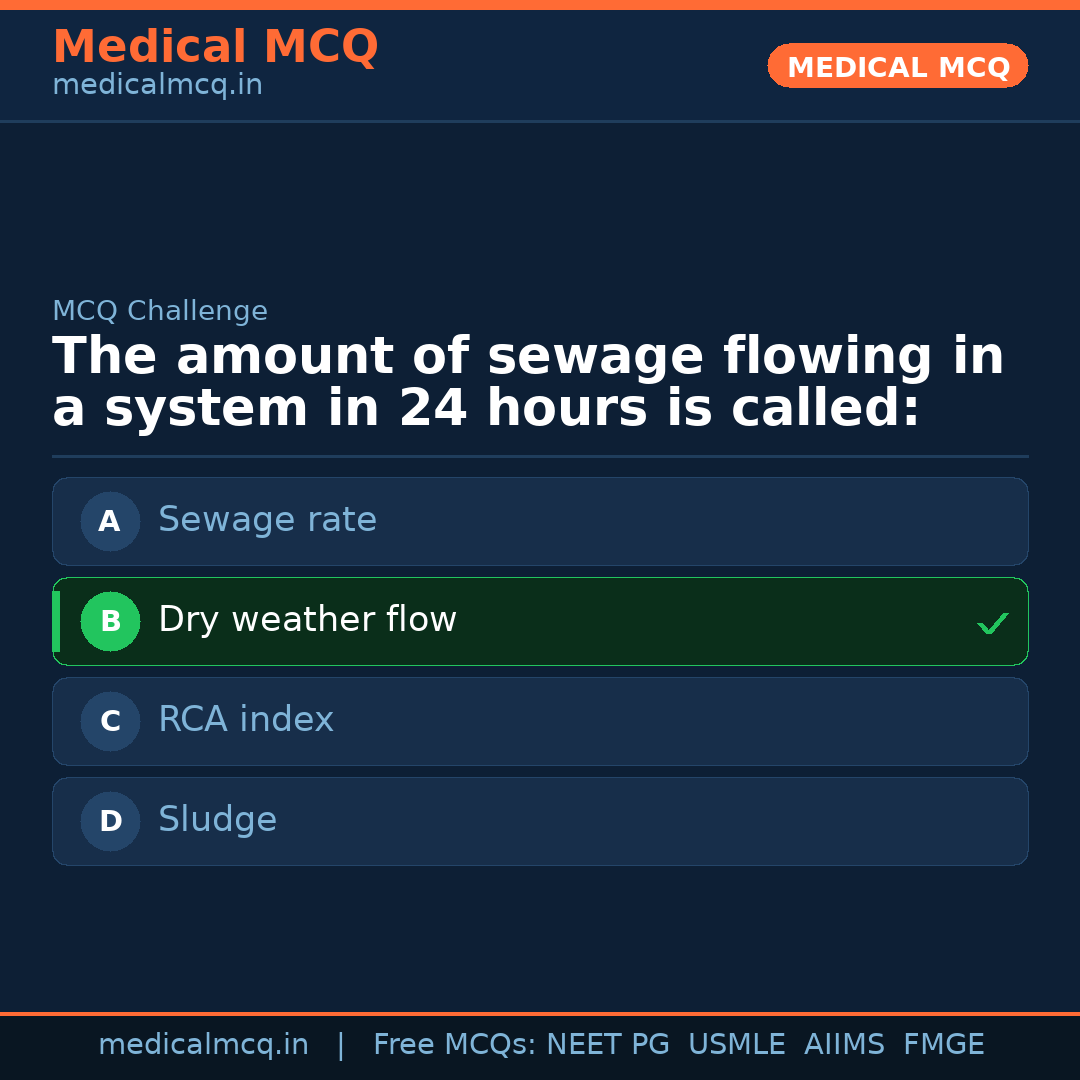Viewport: 1080px width, 1080px height.
Task: Pick the Dry weather flow answer text
Action: (x=307, y=620)
